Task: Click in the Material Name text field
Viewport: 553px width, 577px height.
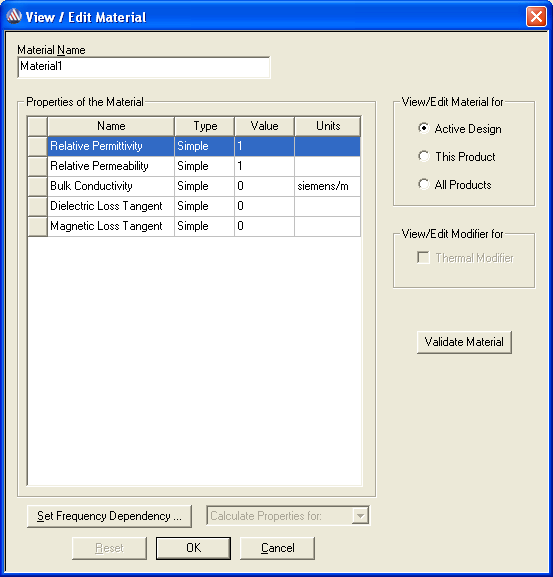Action: tap(144, 67)
